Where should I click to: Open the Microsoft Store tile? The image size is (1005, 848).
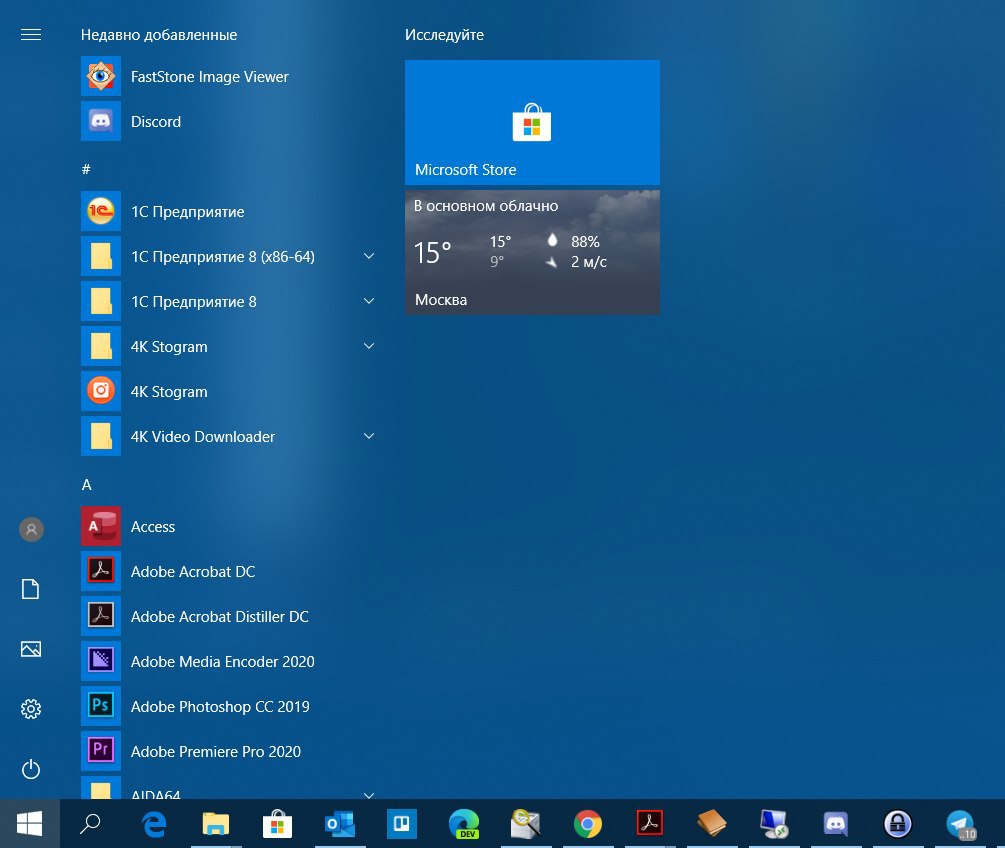click(532, 122)
